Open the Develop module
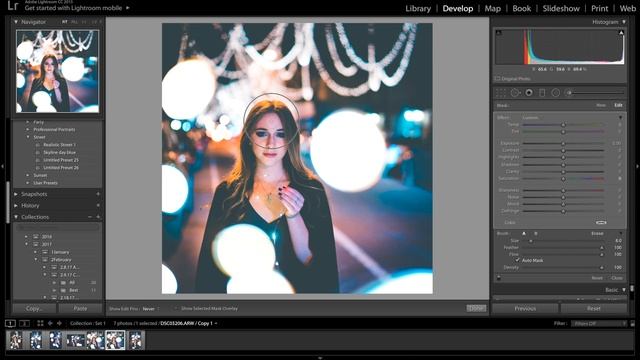The width and height of the screenshot is (640, 360). (x=458, y=9)
